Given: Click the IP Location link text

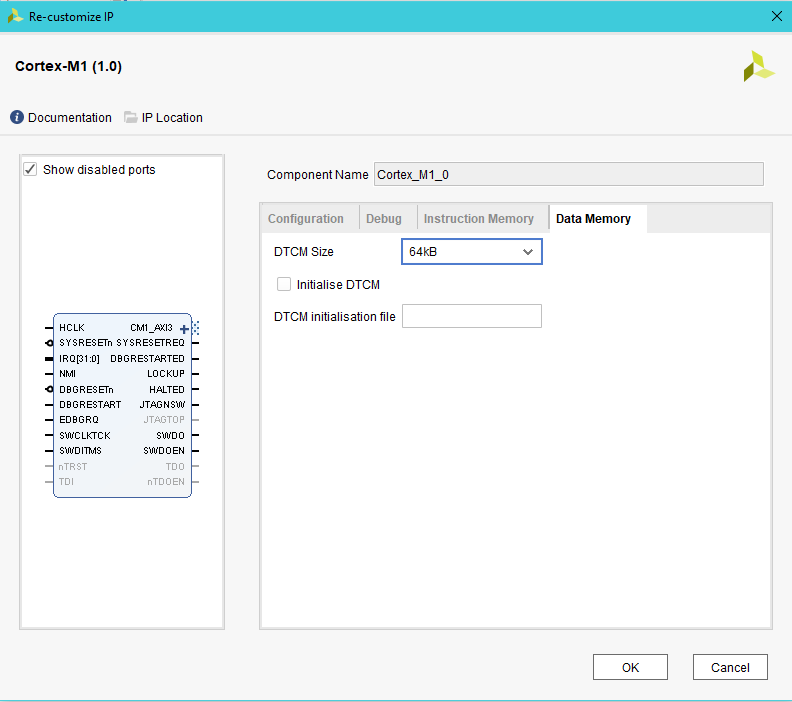Looking at the screenshot, I should pos(172,118).
